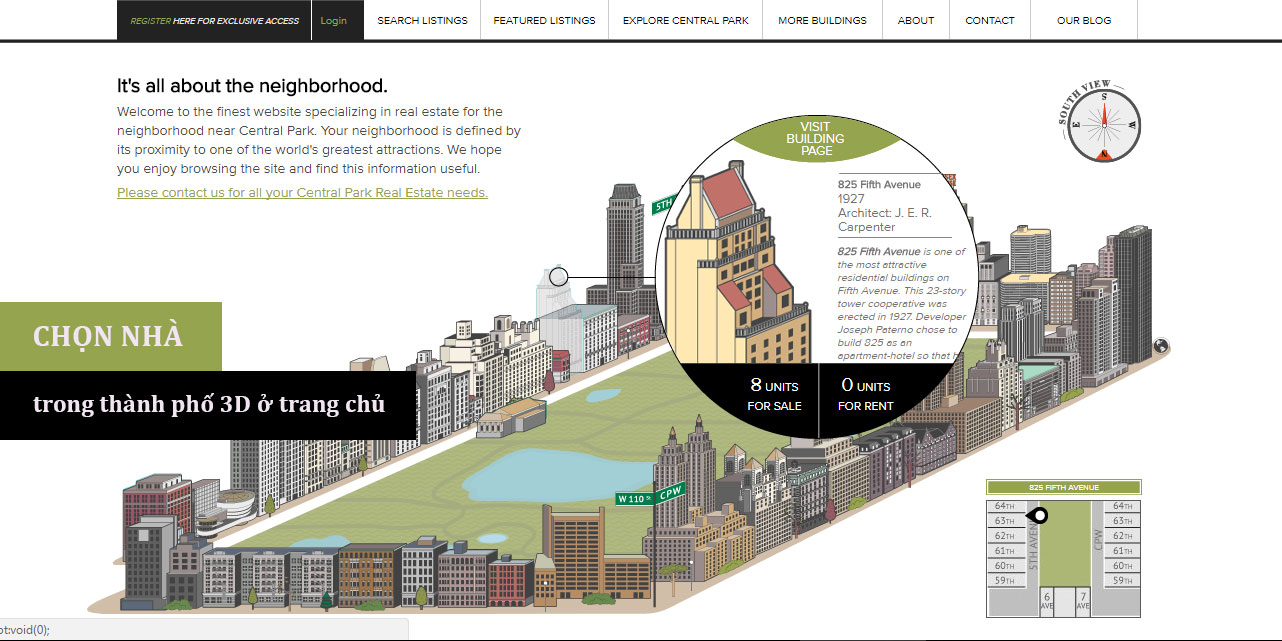Click the contact us for real estate needs link
This screenshot has width=1282, height=641.
[302, 193]
